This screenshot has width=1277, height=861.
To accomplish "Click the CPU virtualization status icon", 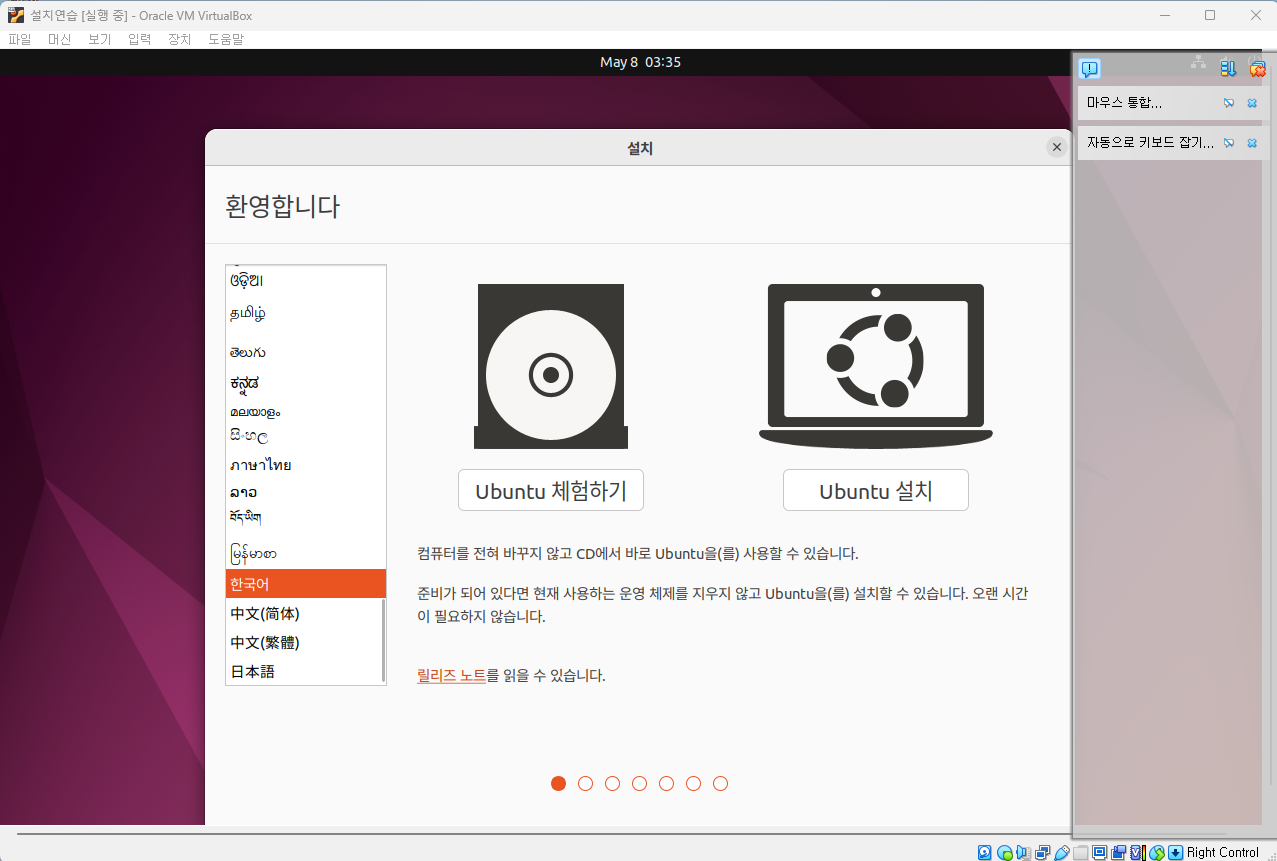I will (x=1138, y=852).
